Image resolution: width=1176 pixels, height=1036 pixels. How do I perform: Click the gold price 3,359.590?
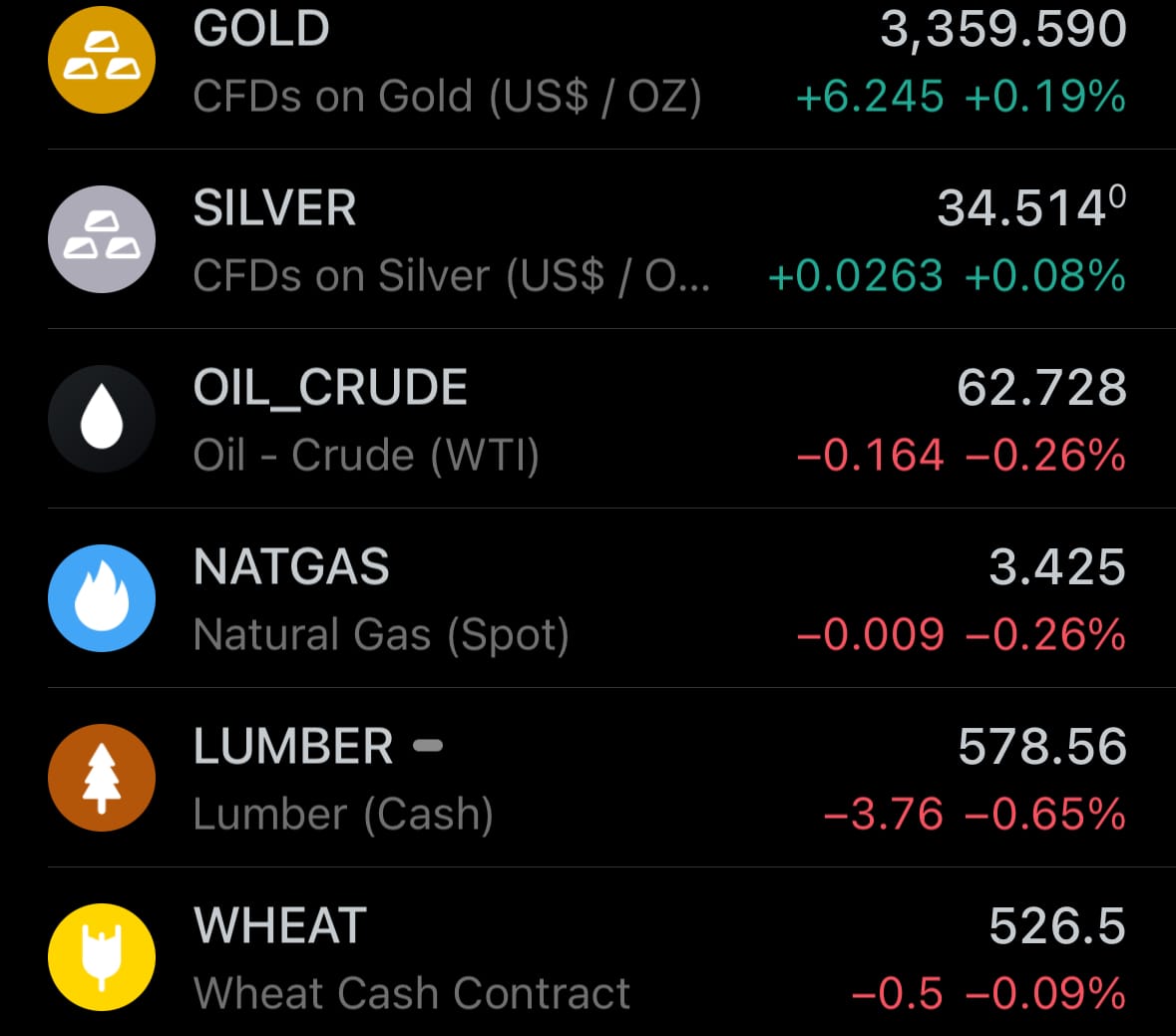[1003, 29]
